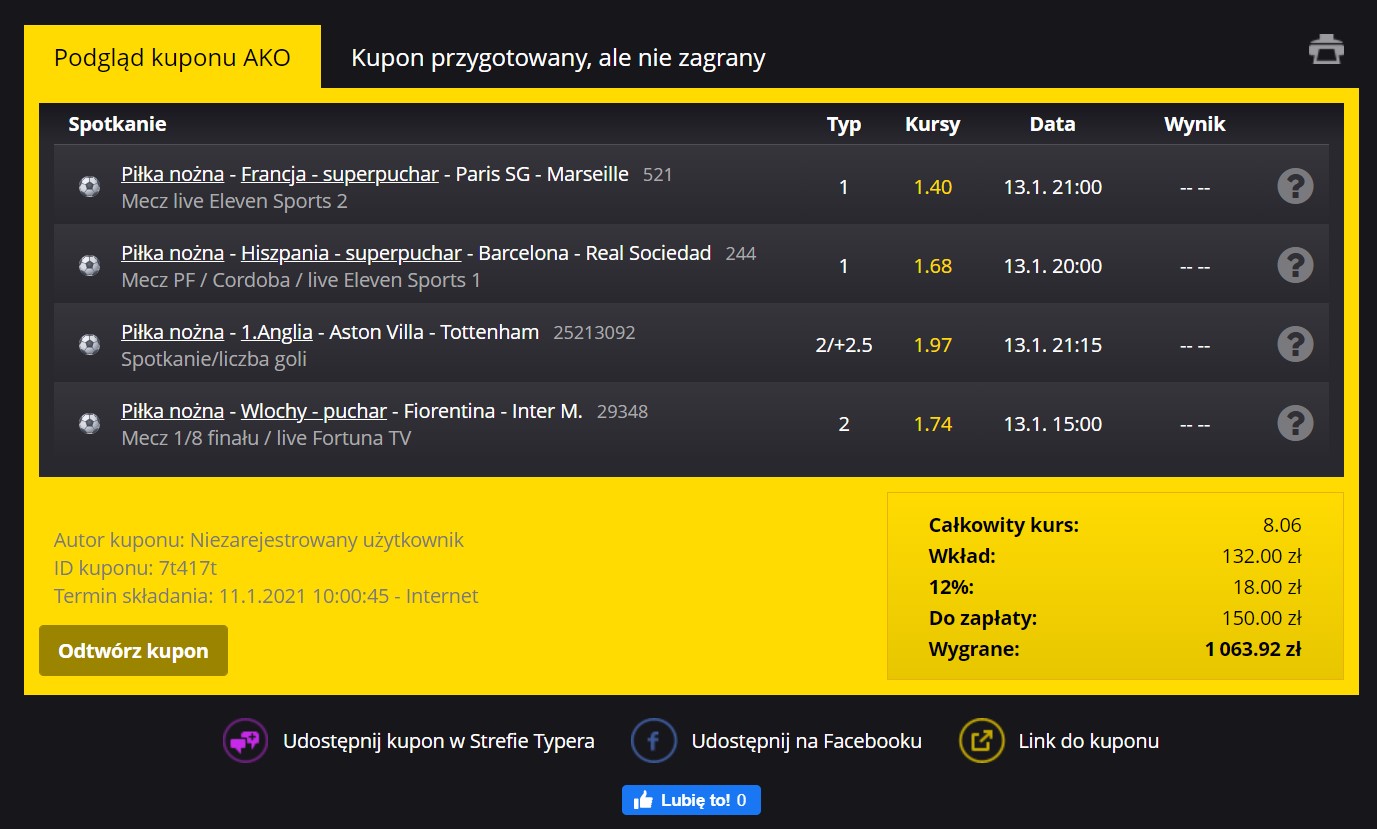Select the Podgląd kuponu AKO tab
Viewport: 1377px width, 829px height.
[172, 57]
